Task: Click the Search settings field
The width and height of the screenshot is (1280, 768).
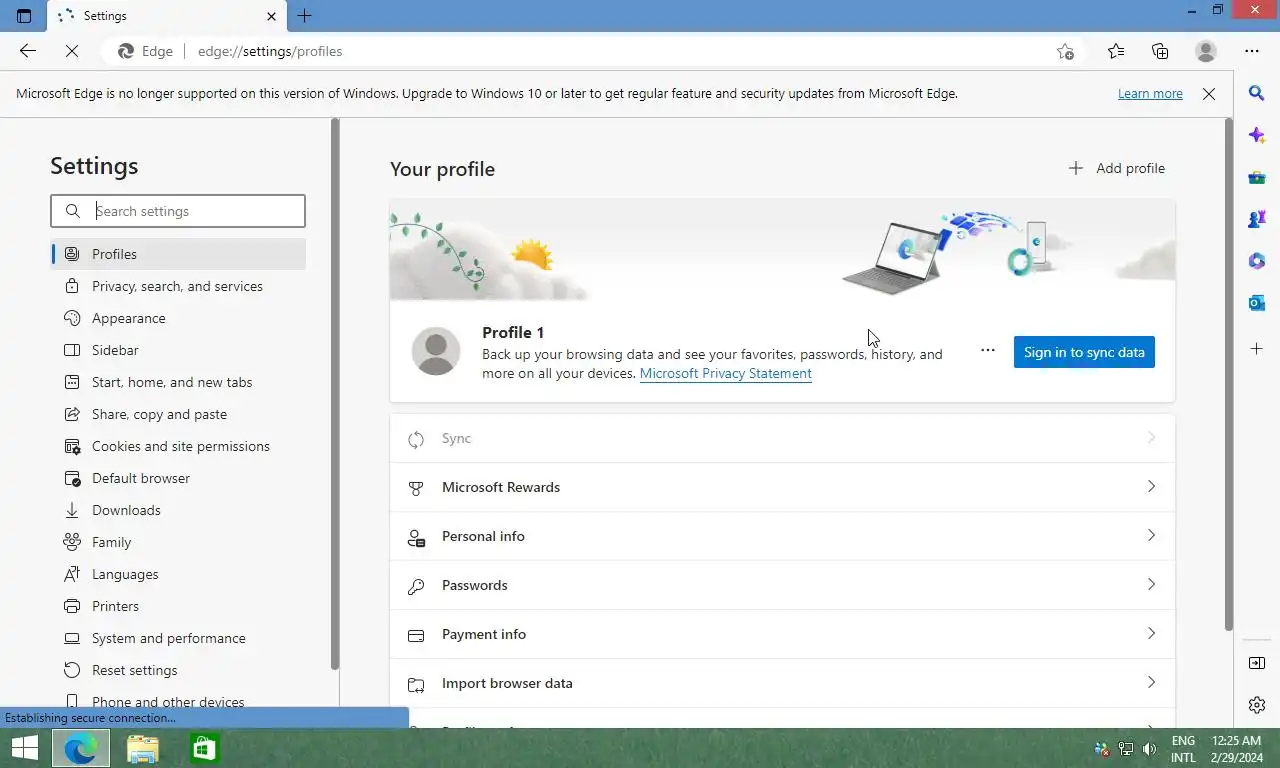Action: (x=178, y=211)
